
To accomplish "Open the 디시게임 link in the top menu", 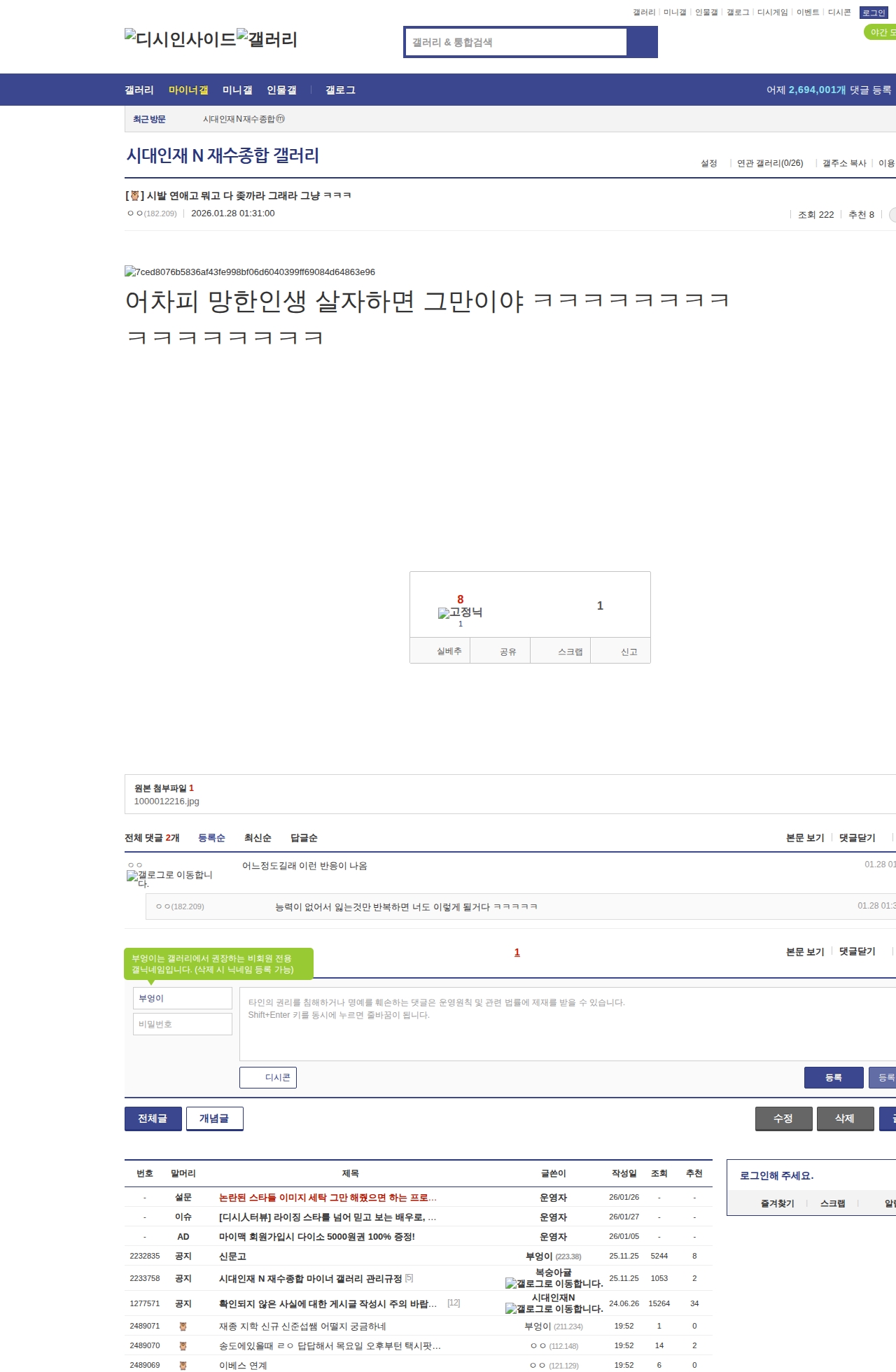I will click(773, 12).
